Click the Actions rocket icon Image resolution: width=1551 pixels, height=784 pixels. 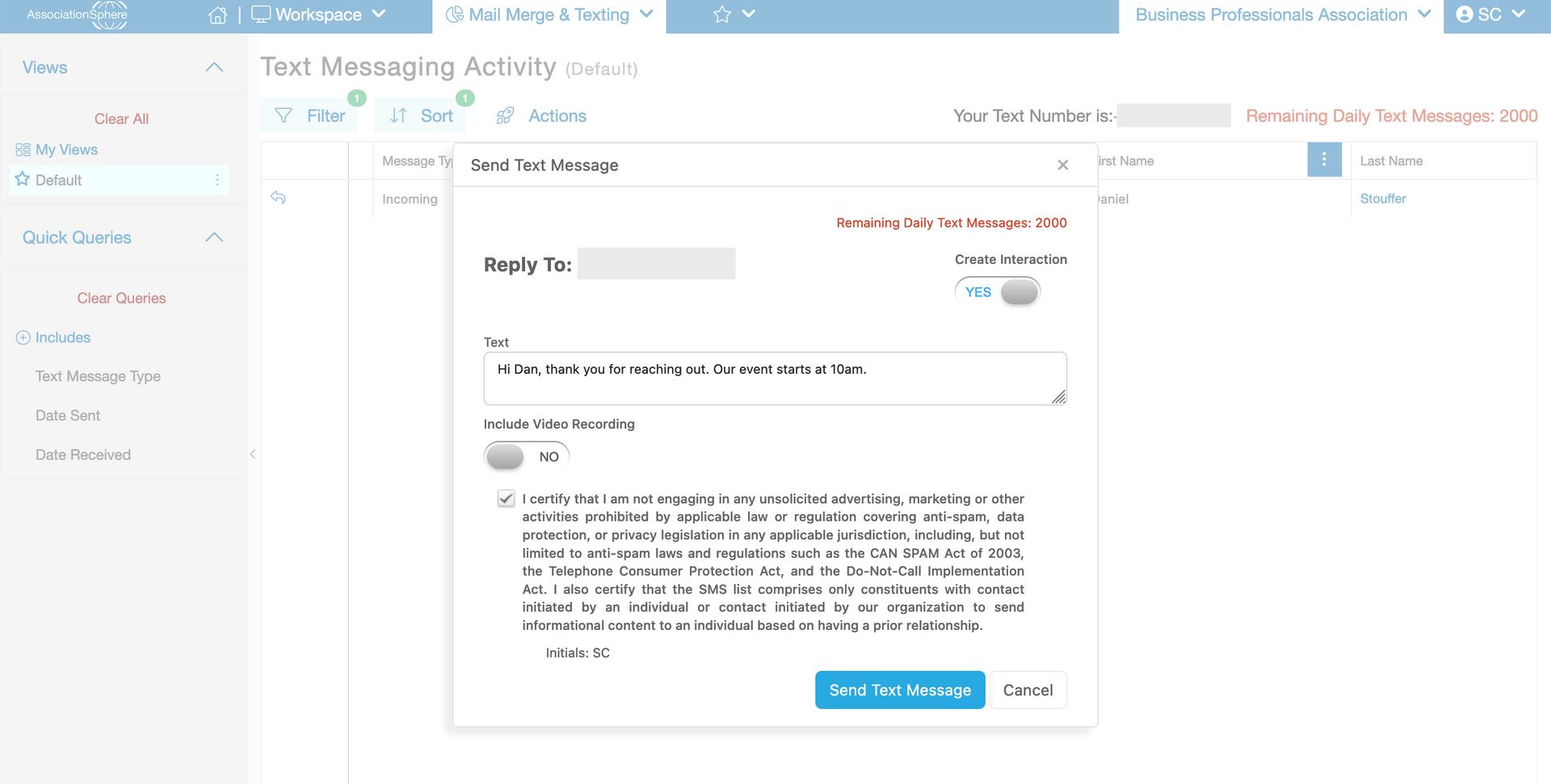(505, 115)
